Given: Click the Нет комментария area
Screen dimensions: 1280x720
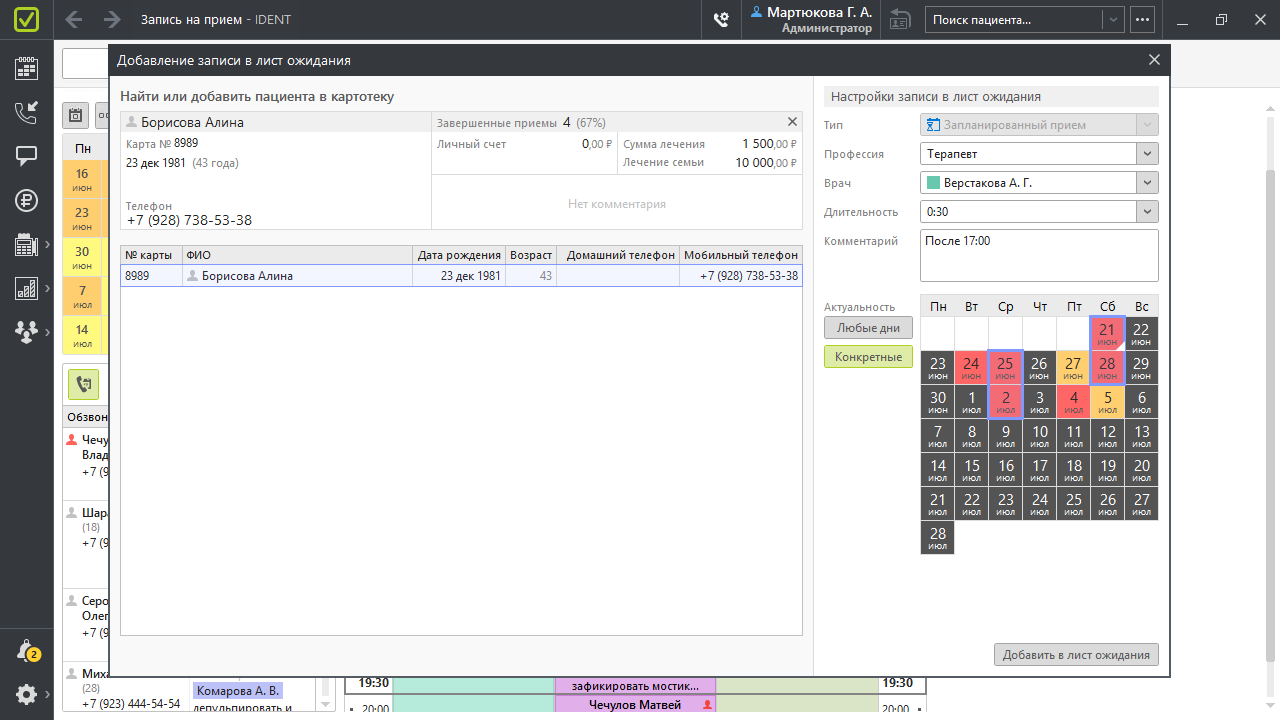Looking at the screenshot, I should click(x=616, y=203).
